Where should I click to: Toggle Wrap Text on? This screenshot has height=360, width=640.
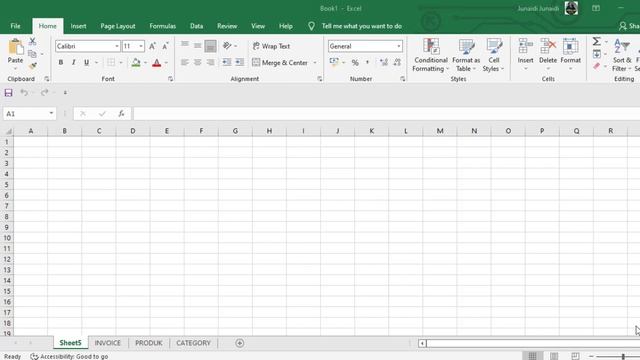(x=271, y=46)
